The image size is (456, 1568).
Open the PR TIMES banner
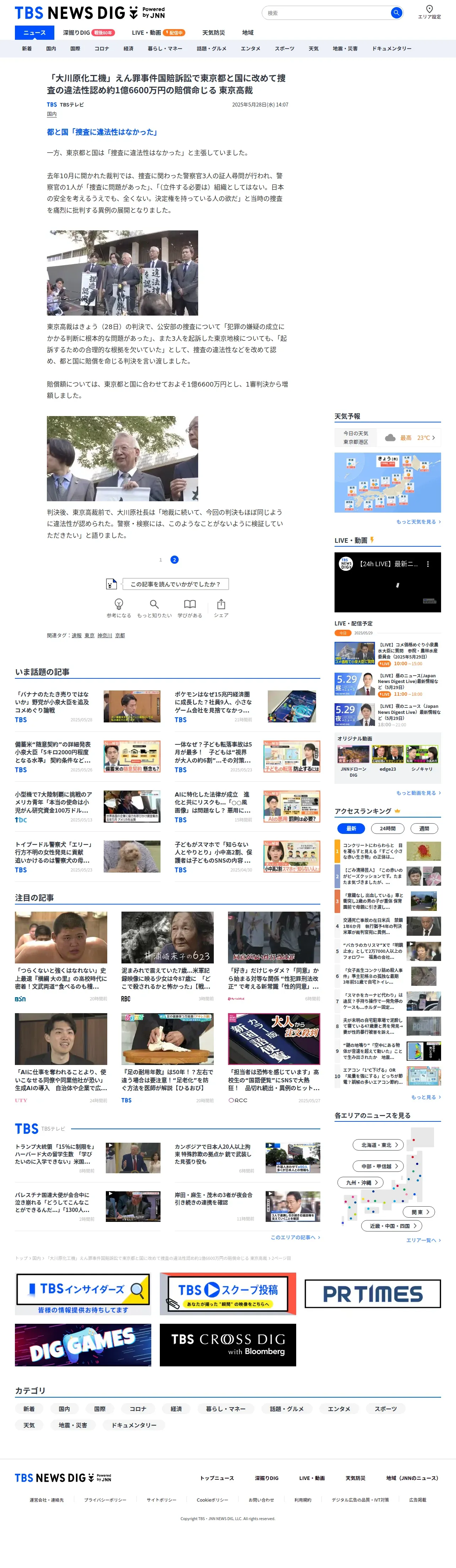373,1294
